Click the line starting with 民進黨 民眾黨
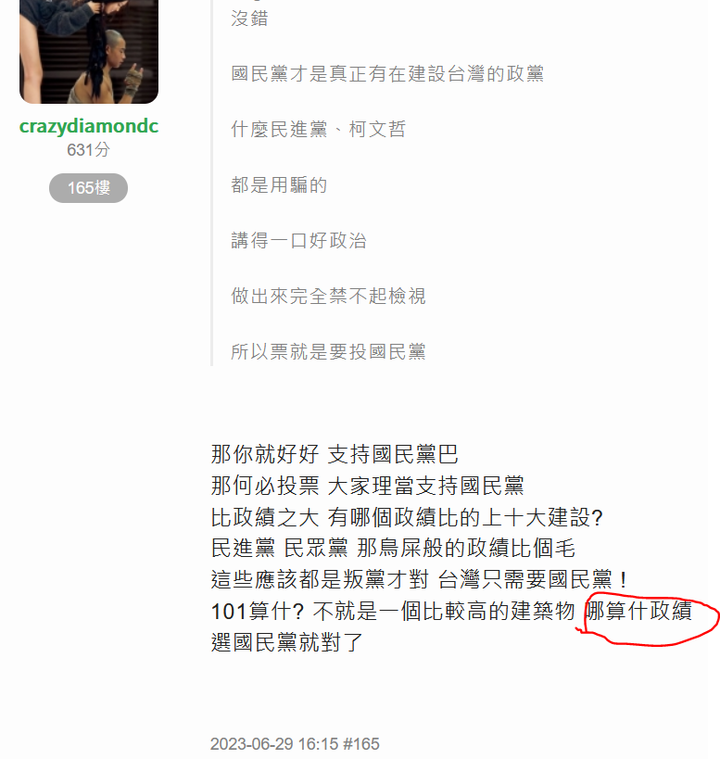The width and height of the screenshot is (720, 759). click(393, 548)
